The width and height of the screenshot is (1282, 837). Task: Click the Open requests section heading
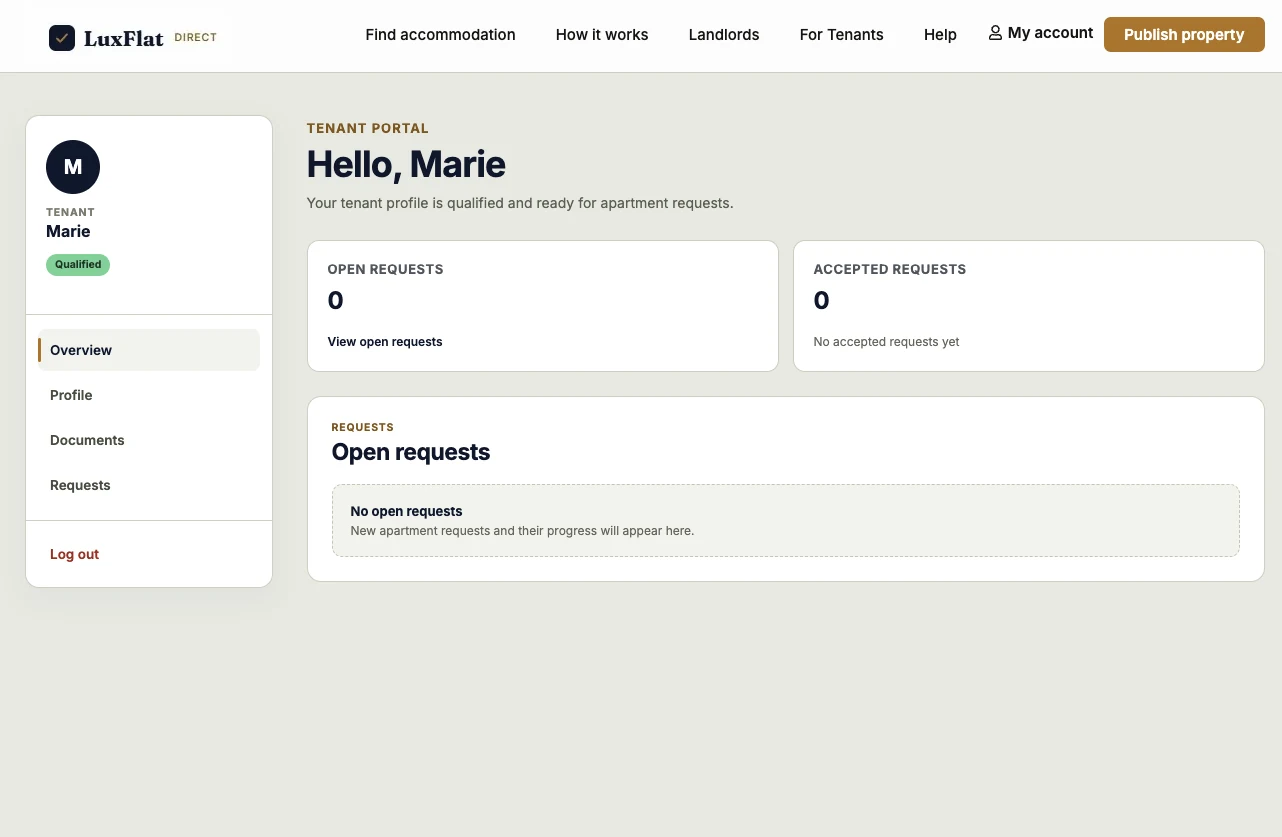[x=411, y=452]
